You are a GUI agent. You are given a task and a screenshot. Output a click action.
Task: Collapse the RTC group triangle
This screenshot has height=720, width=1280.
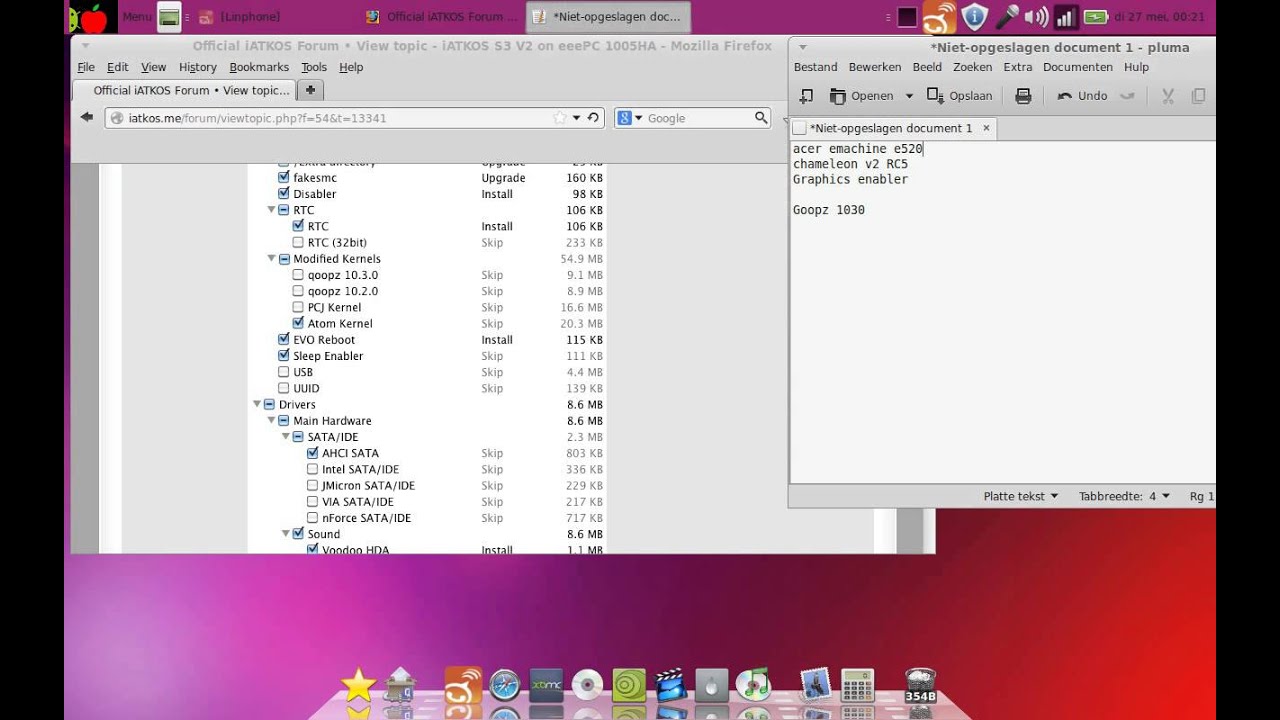tap(271, 210)
